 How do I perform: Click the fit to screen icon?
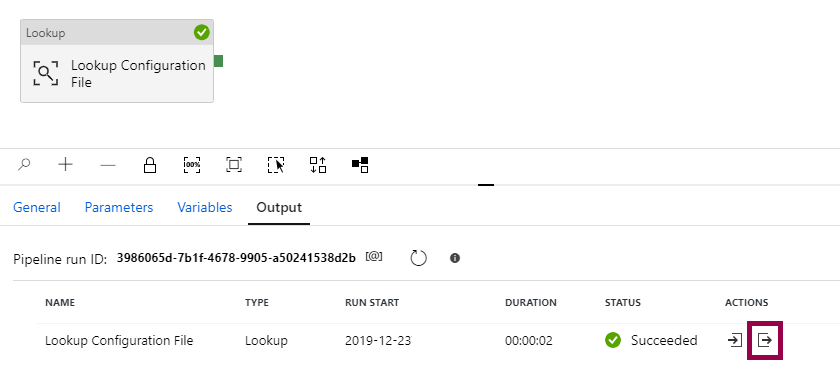pyautogui.click(x=234, y=165)
